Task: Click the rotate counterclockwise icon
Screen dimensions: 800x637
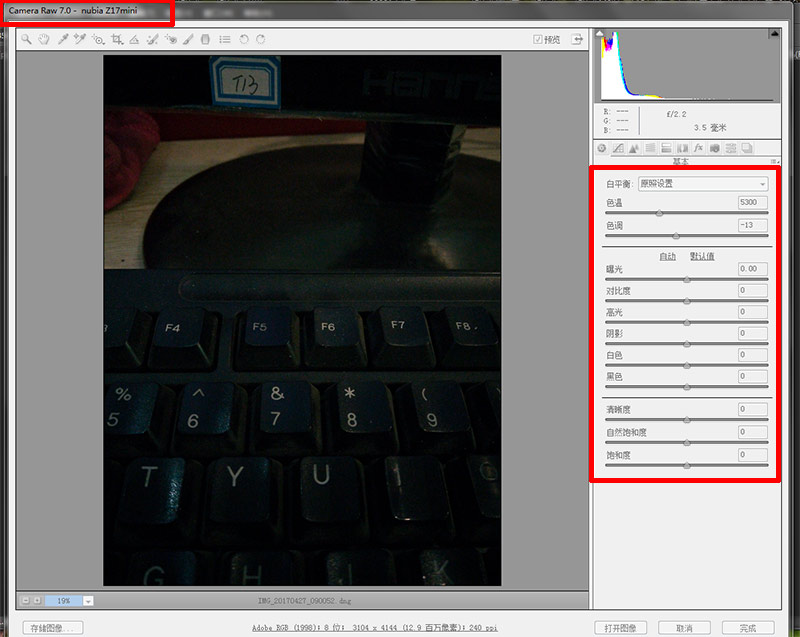Action: [244, 40]
